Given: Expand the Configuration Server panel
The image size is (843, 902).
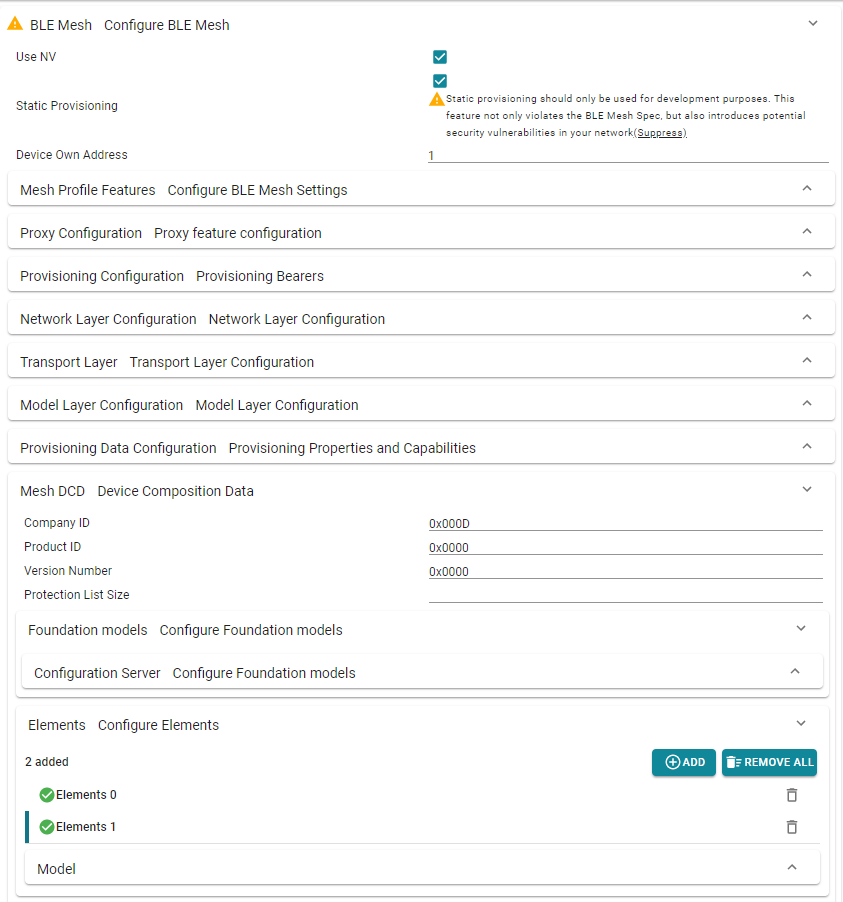Looking at the screenshot, I should [795, 672].
